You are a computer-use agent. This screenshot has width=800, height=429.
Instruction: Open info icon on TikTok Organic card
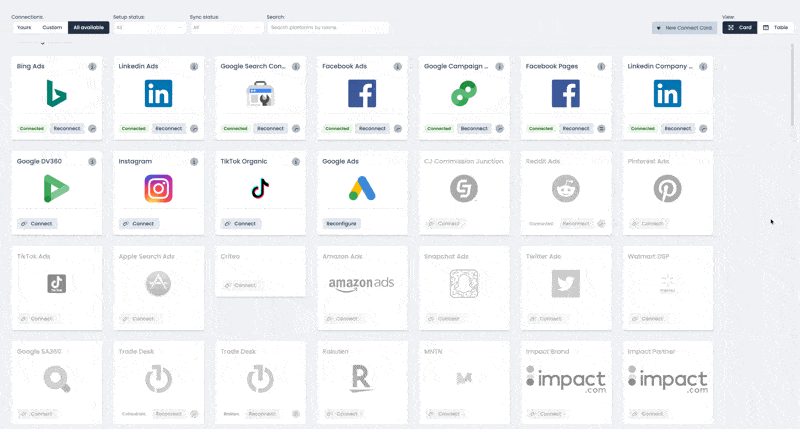(x=296, y=162)
